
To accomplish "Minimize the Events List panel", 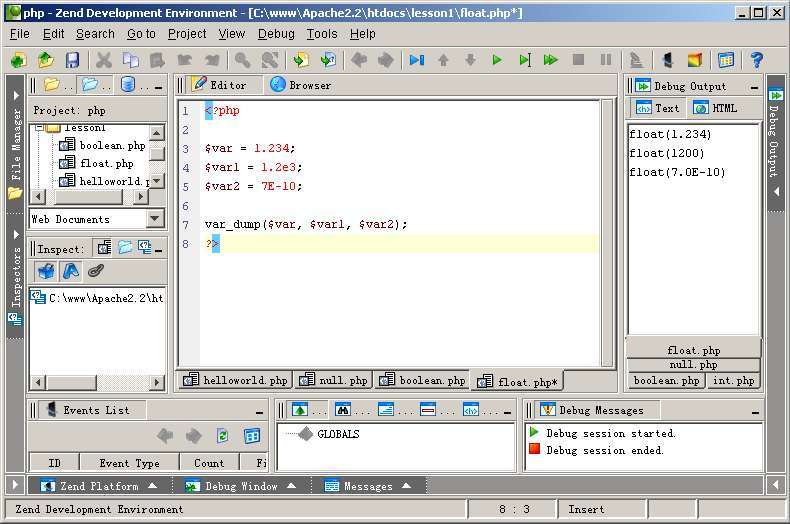I will [259, 413].
